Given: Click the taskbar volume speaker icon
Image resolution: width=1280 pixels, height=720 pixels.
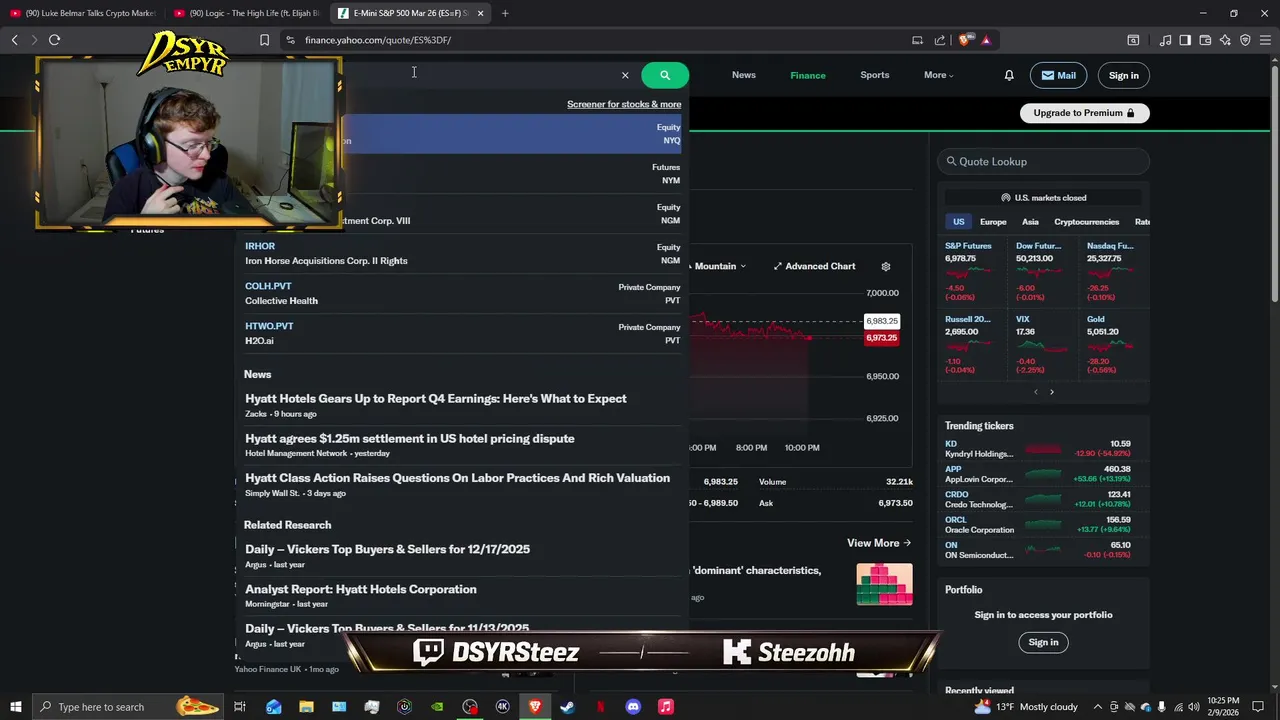Looking at the screenshot, I should tap(1193, 707).
